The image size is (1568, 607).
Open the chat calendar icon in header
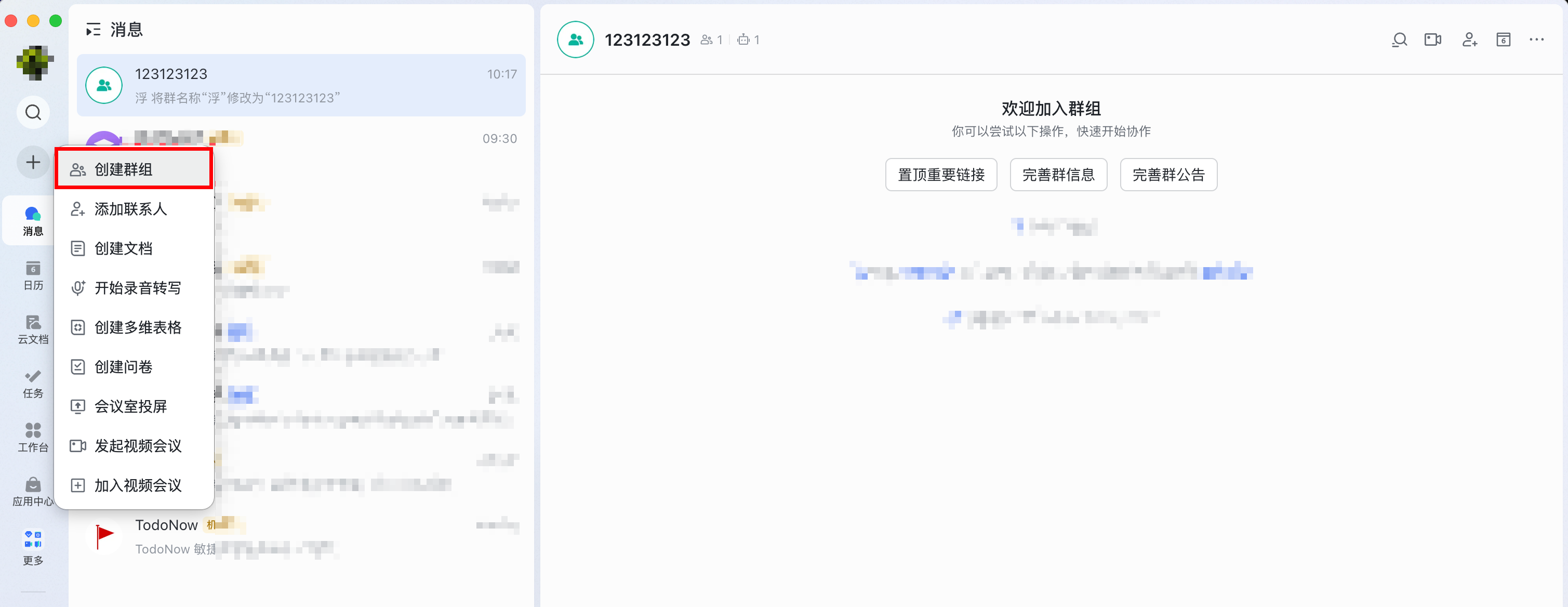point(1503,39)
